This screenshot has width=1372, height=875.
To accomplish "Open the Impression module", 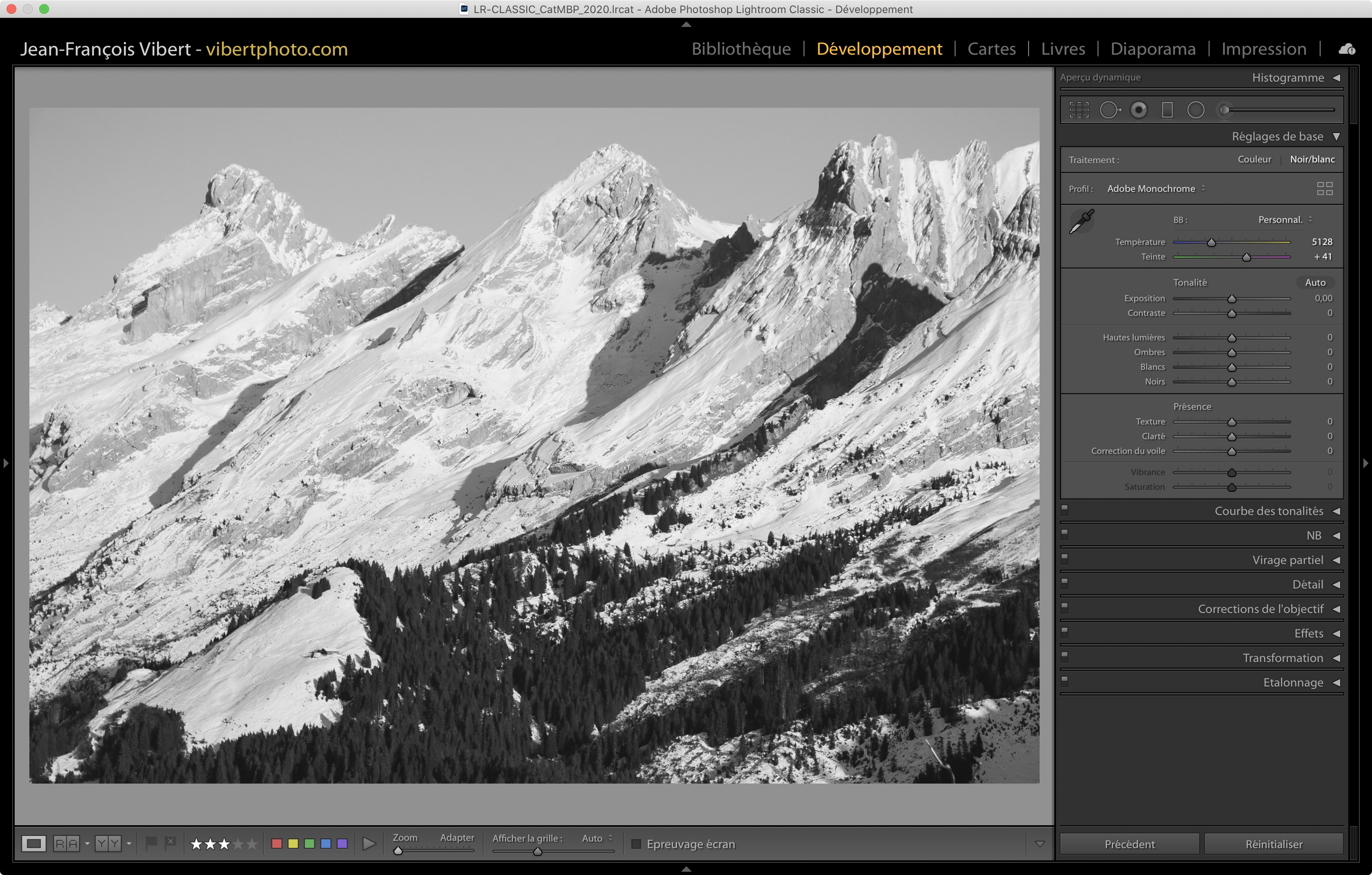I will (1263, 49).
